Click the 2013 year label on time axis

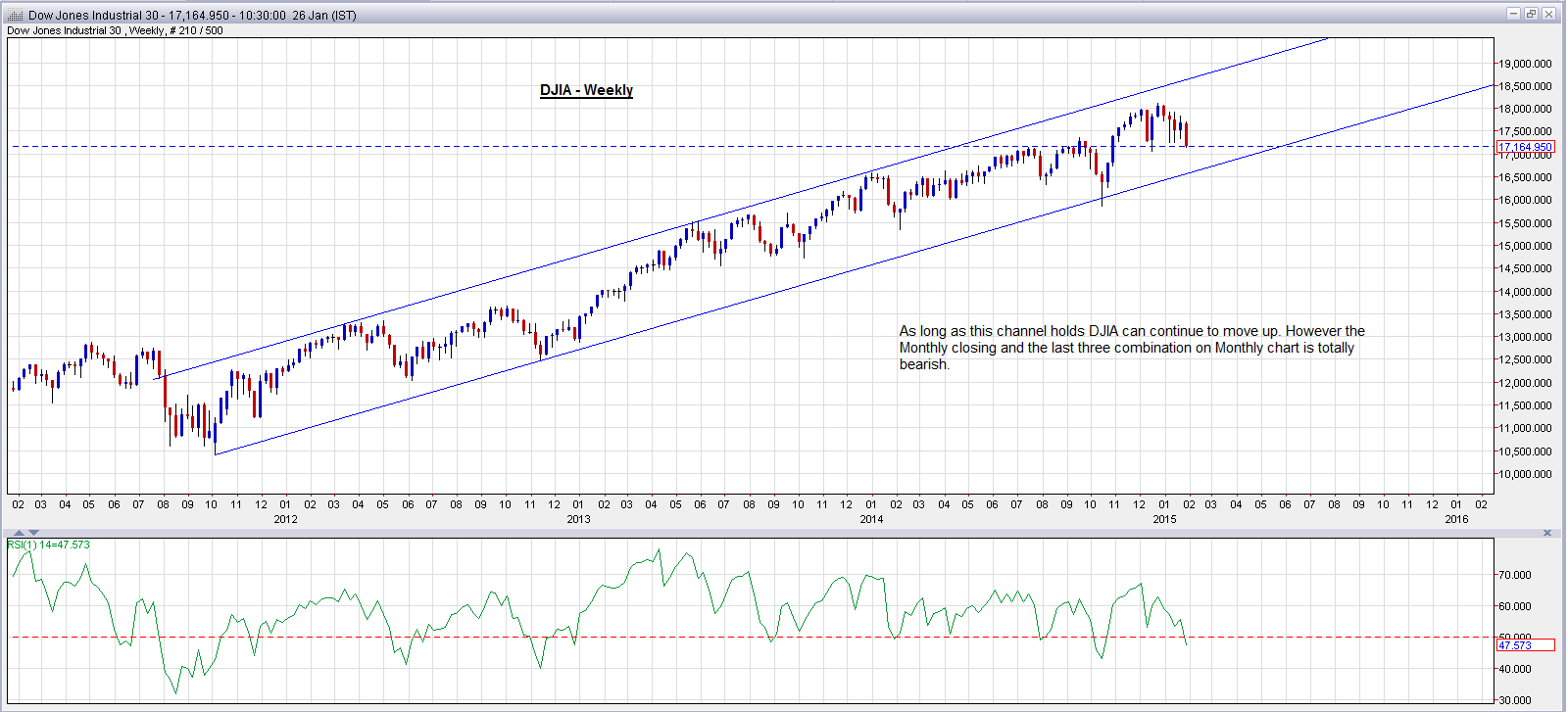(578, 519)
